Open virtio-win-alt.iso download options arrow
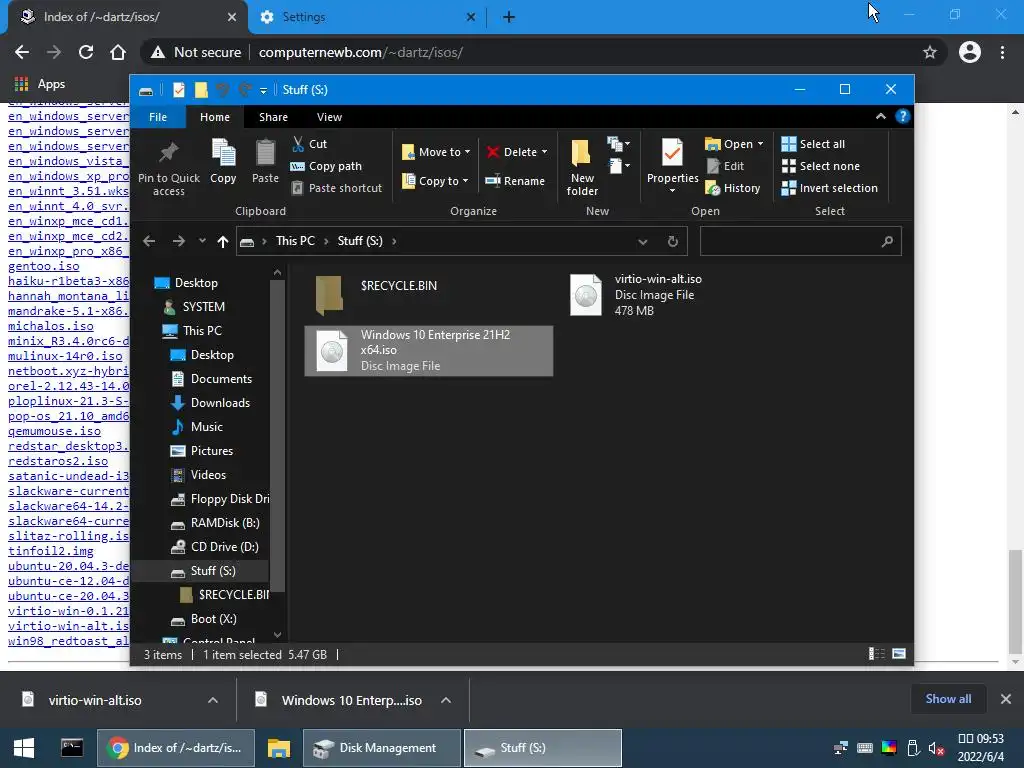The image size is (1024, 768). pyautogui.click(x=213, y=700)
